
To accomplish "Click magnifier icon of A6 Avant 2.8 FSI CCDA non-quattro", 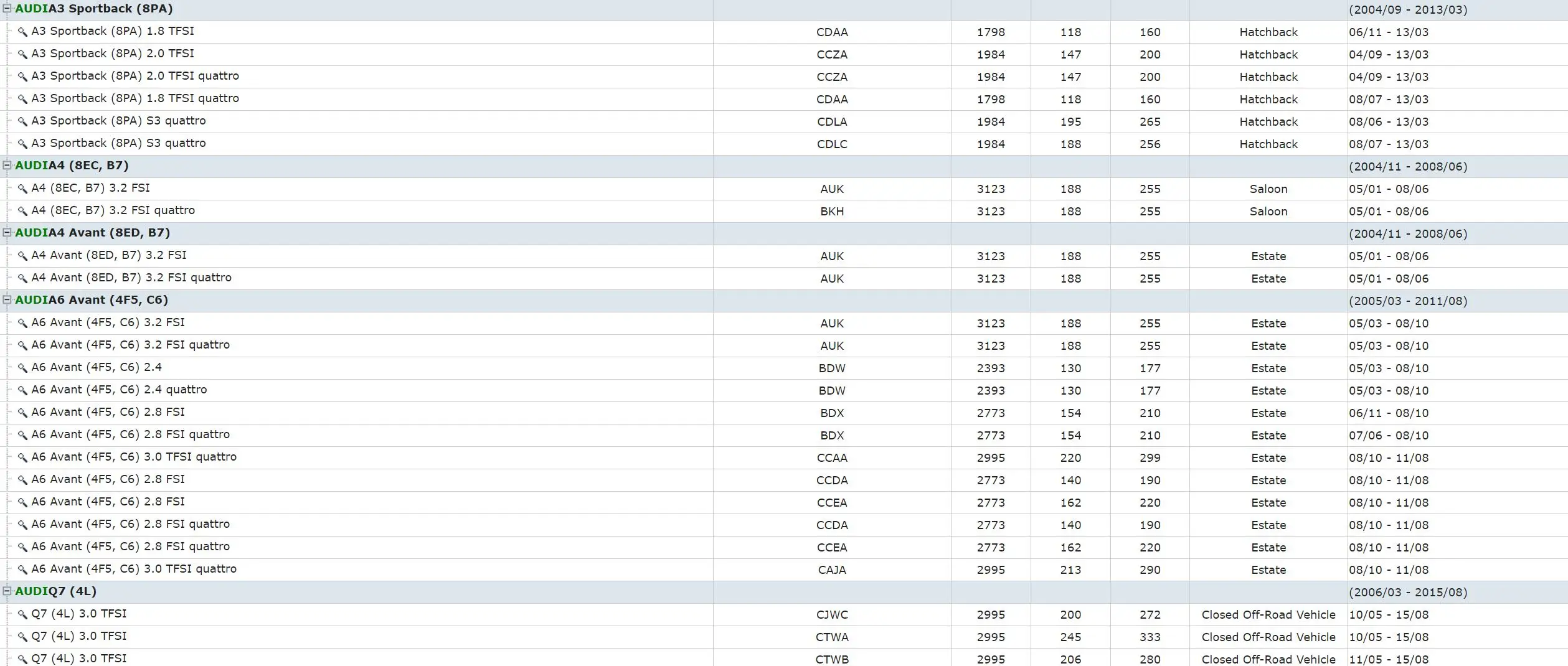I will pyautogui.click(x=22, y=480).
